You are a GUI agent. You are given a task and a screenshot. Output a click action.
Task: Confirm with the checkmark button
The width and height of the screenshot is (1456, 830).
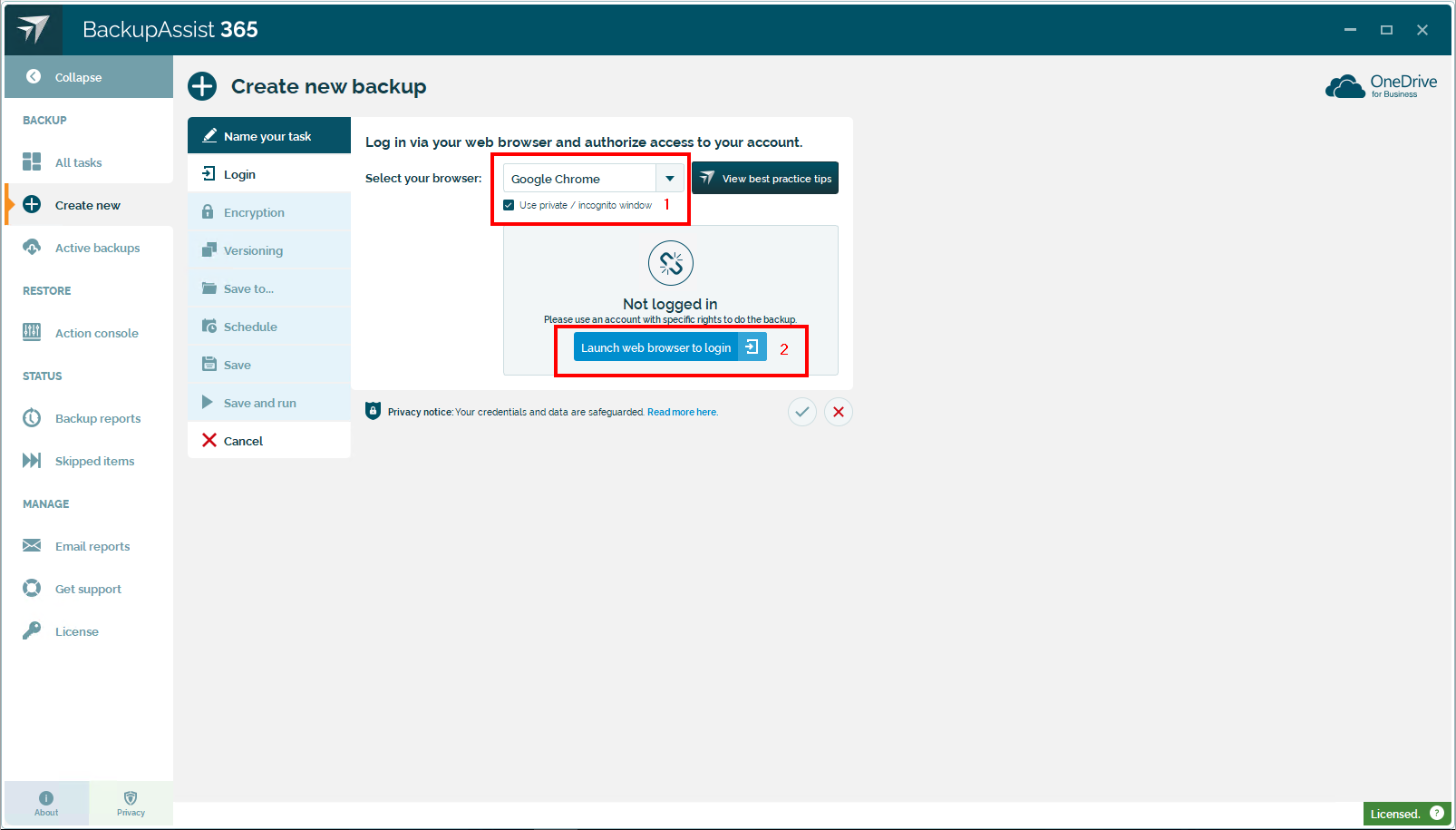click(x=802, y=412)
